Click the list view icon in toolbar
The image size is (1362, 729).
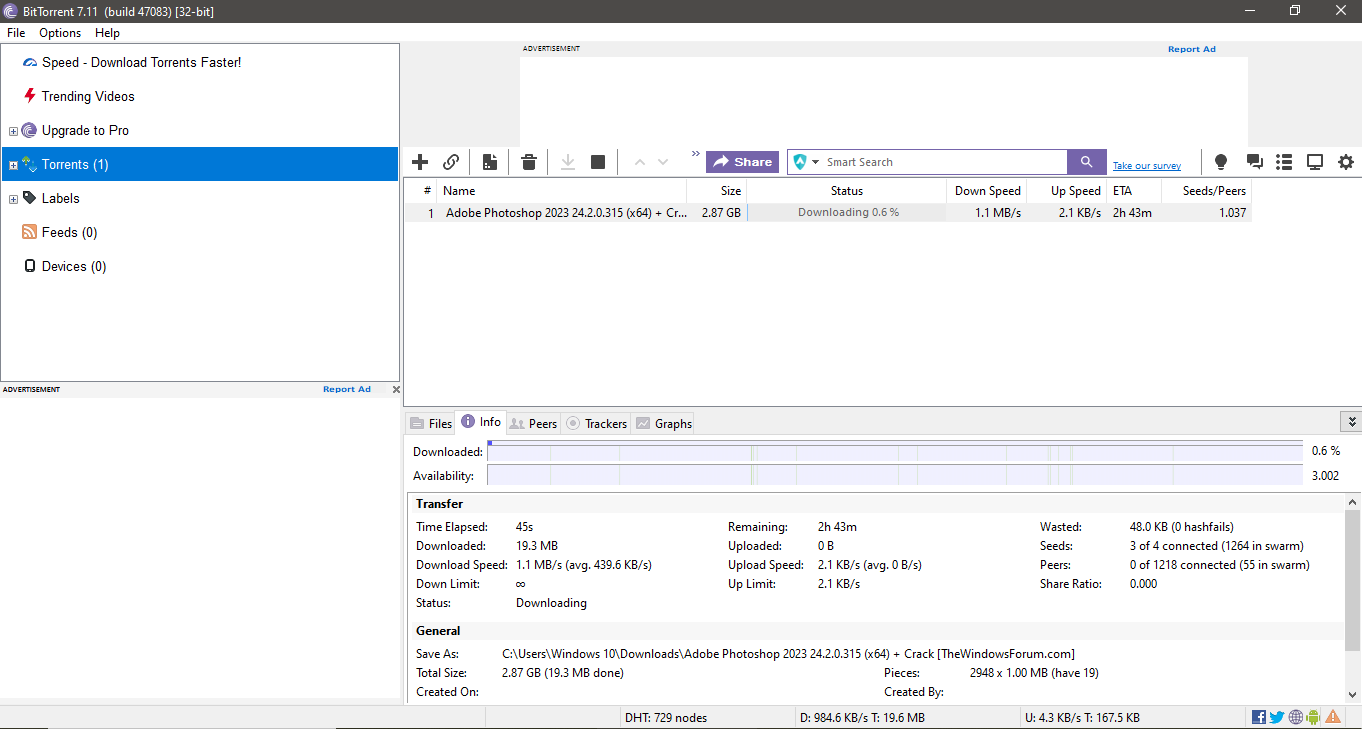(1285, 162)
